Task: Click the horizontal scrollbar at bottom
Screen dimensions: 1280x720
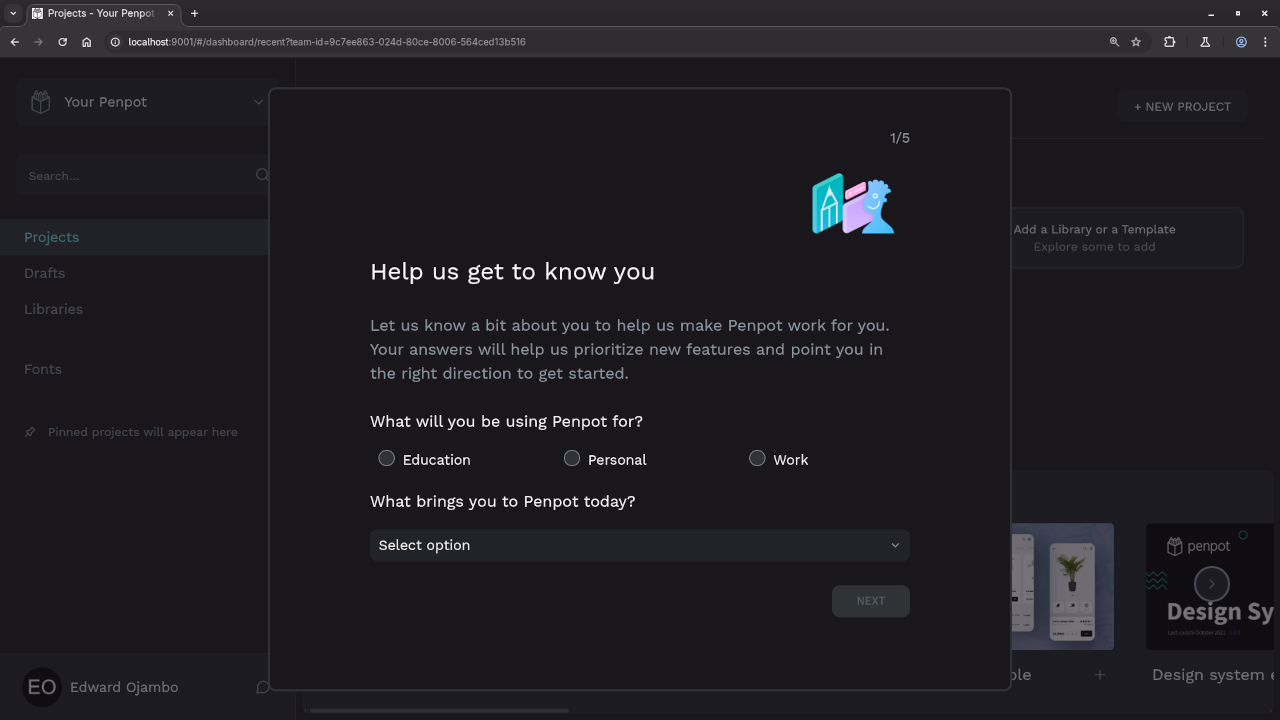Action: [x=439, y=711]
